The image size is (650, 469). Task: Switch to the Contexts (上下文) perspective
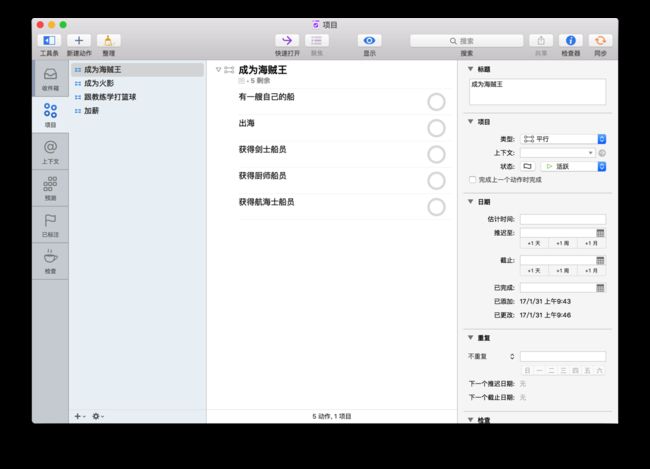[50, 151]
